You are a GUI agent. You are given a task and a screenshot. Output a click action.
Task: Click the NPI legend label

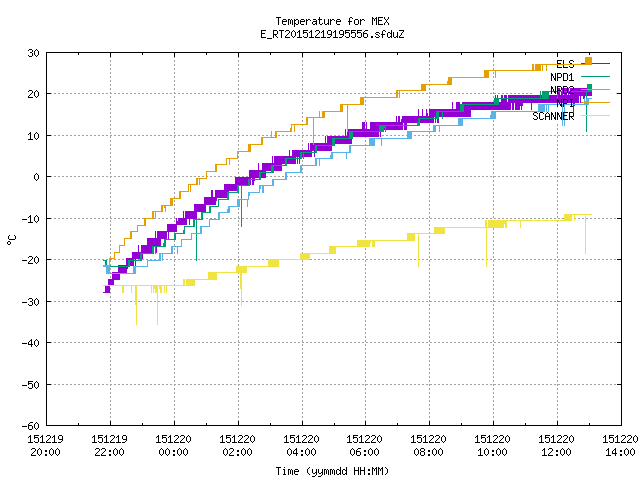tap(565, 103)
